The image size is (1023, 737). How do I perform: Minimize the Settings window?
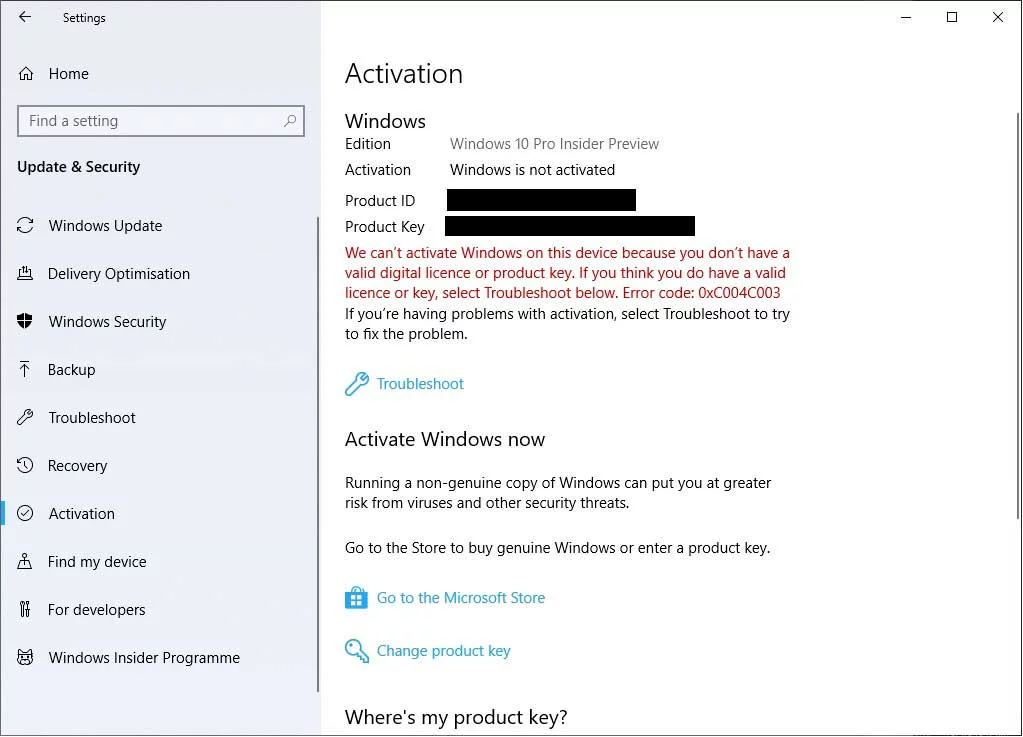click(x=906, y=18)
